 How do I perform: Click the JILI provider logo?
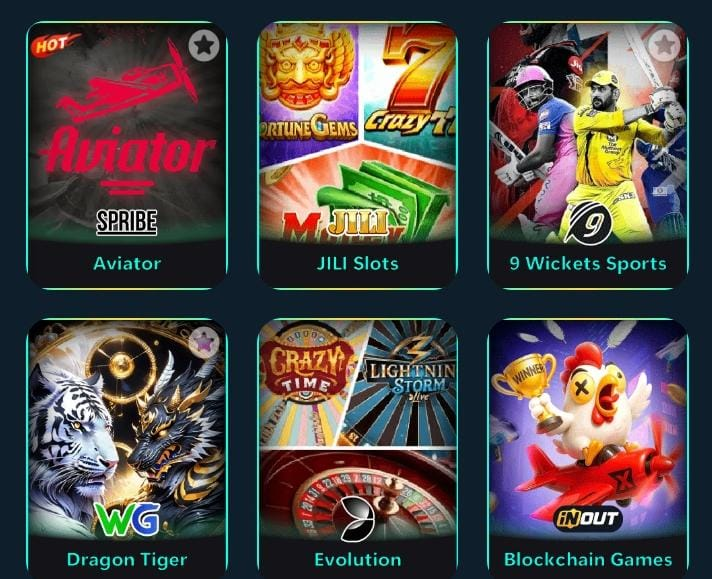click(357, 222)
